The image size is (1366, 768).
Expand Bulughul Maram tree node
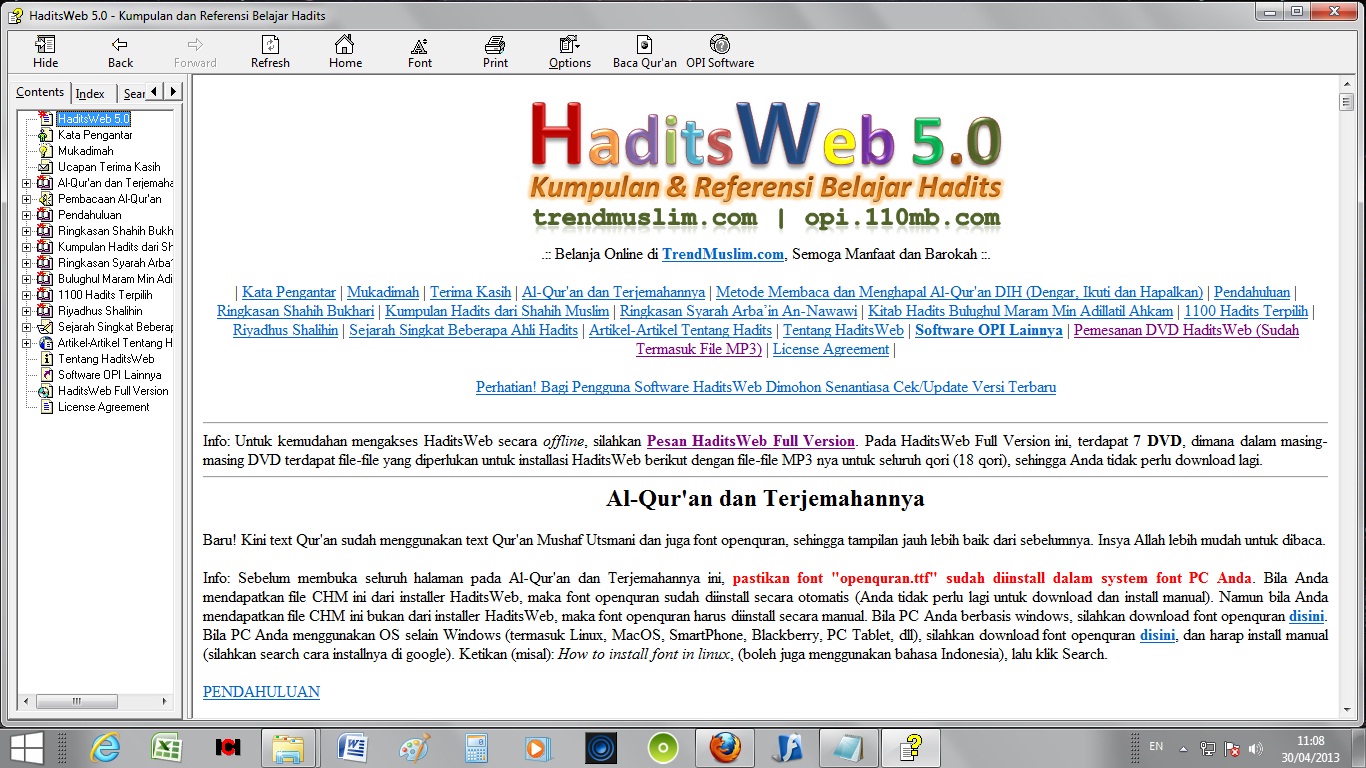click(x=26, y=279)
